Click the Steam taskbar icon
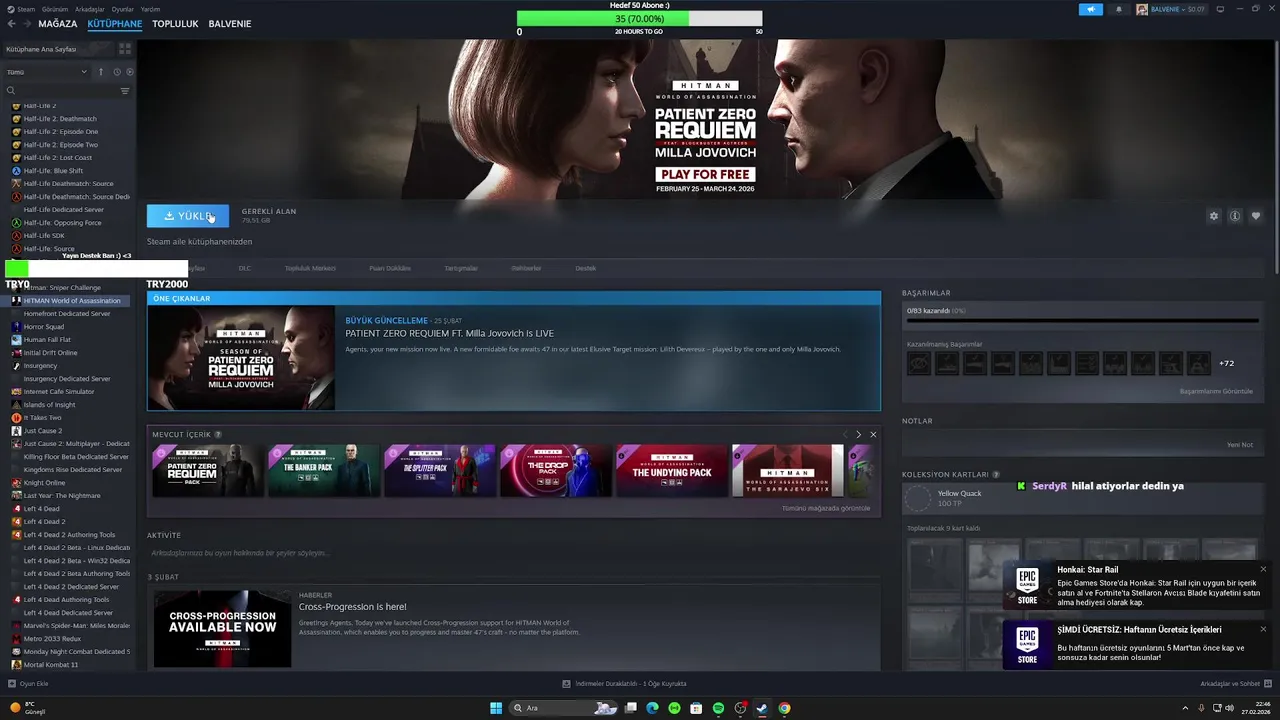The height and width of the screenshot is (720, 1280). (762, 708)
